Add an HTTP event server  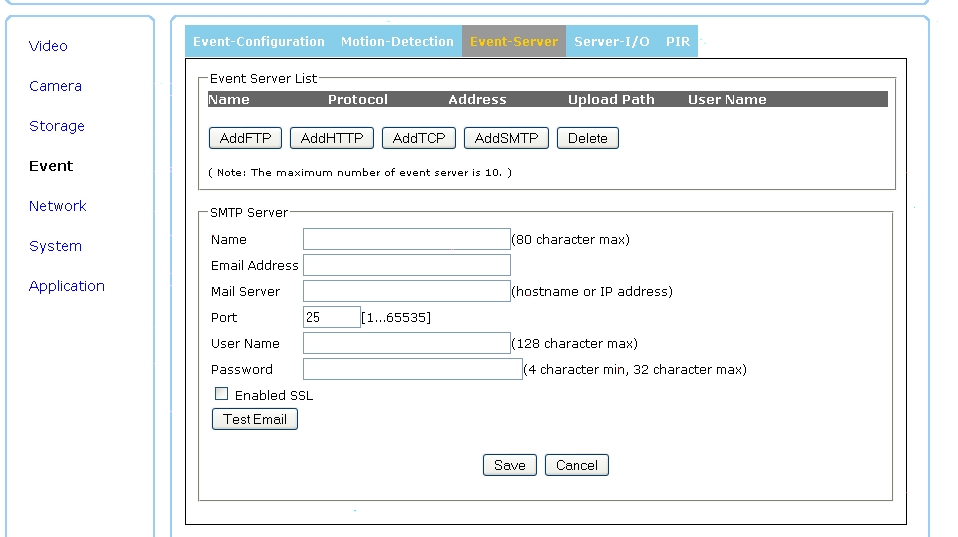point(332,138)
